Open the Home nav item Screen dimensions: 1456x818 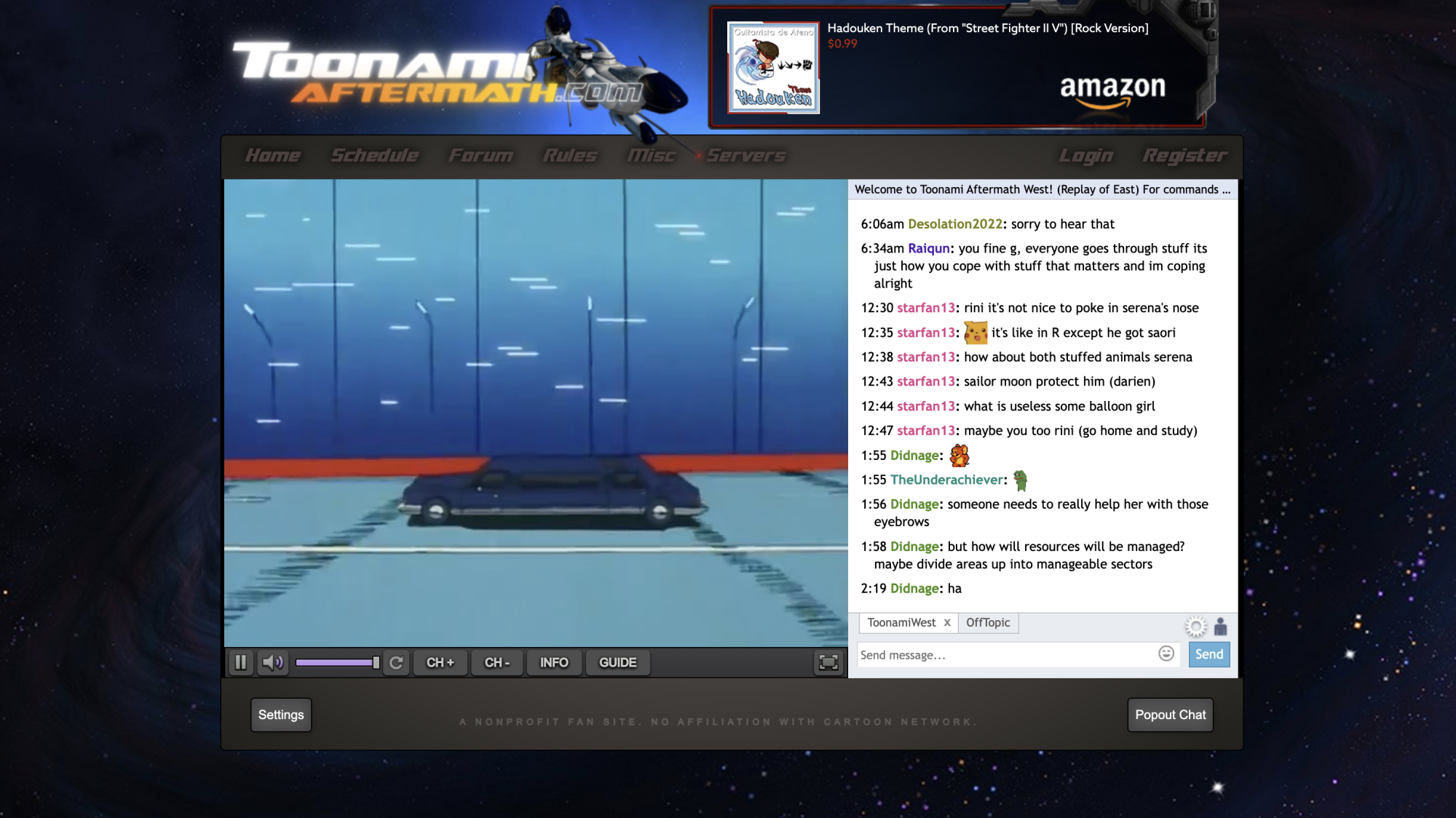click(x=273, y=156)
